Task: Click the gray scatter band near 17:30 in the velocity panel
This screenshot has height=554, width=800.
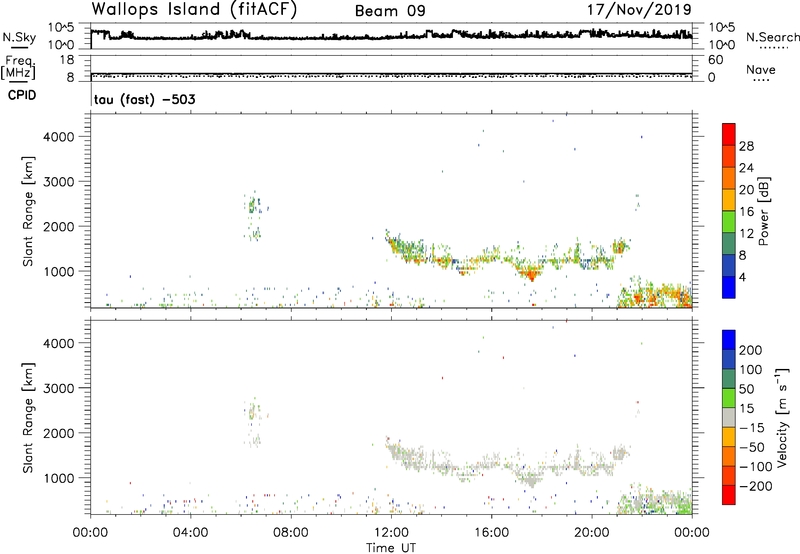Action: 531,480
